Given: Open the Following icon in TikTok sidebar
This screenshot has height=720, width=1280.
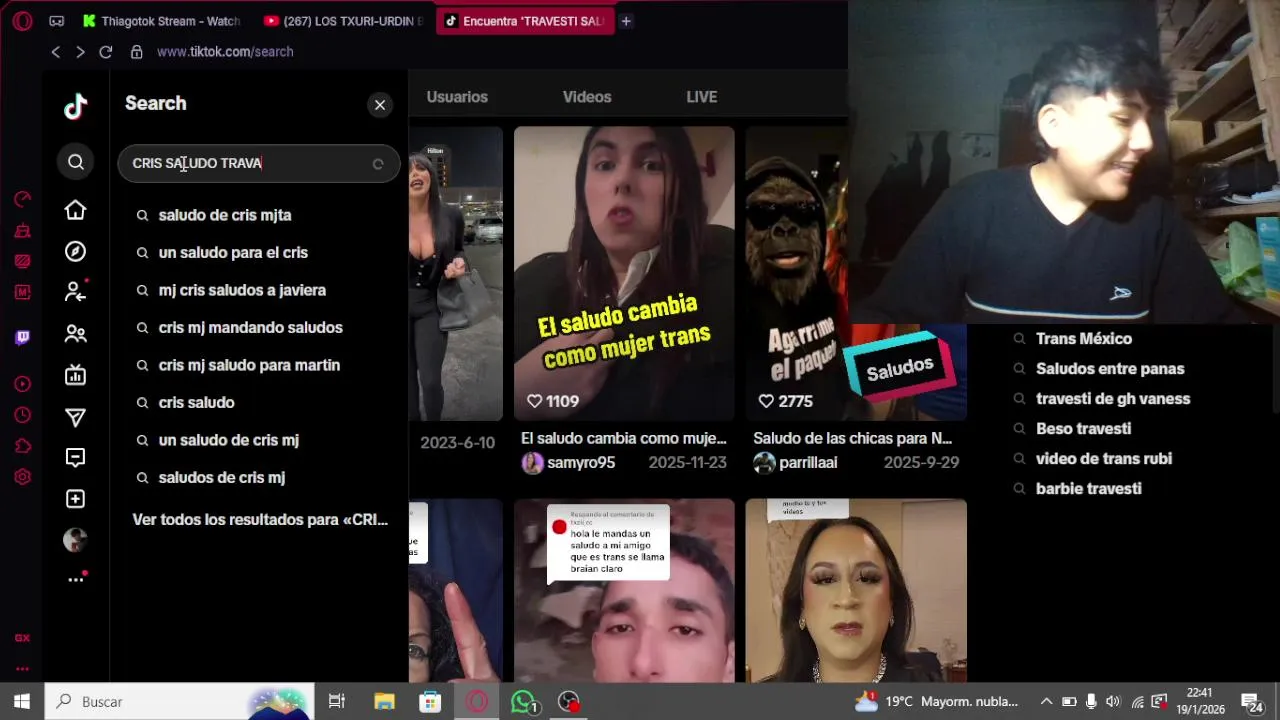Looking at the screenshot, I should pos(76,291).
